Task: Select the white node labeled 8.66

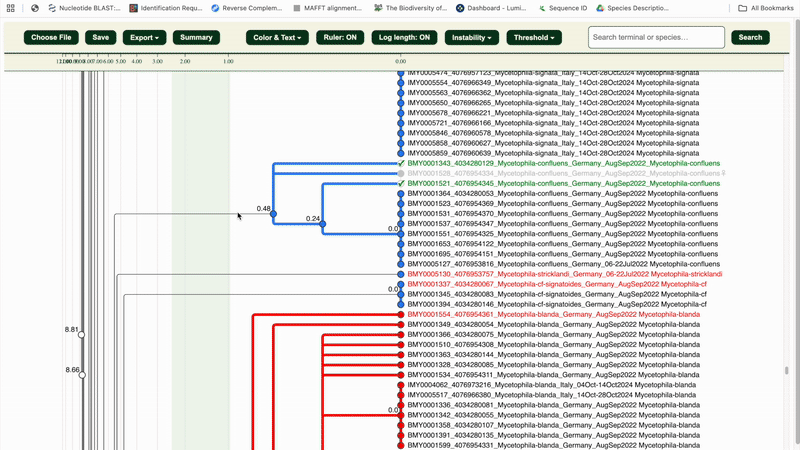Action: tap(82, 375)
